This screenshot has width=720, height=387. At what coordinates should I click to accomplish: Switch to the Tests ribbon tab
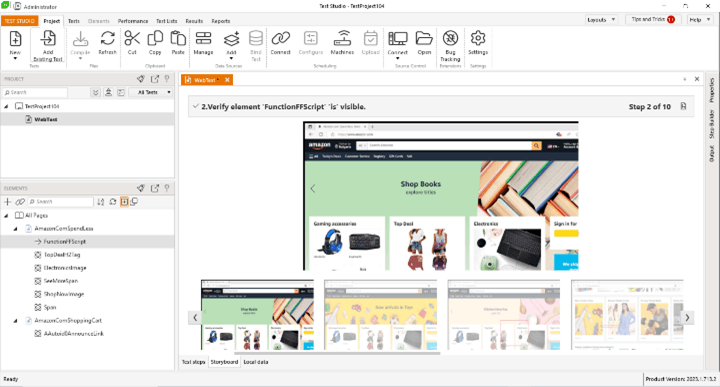73,21
